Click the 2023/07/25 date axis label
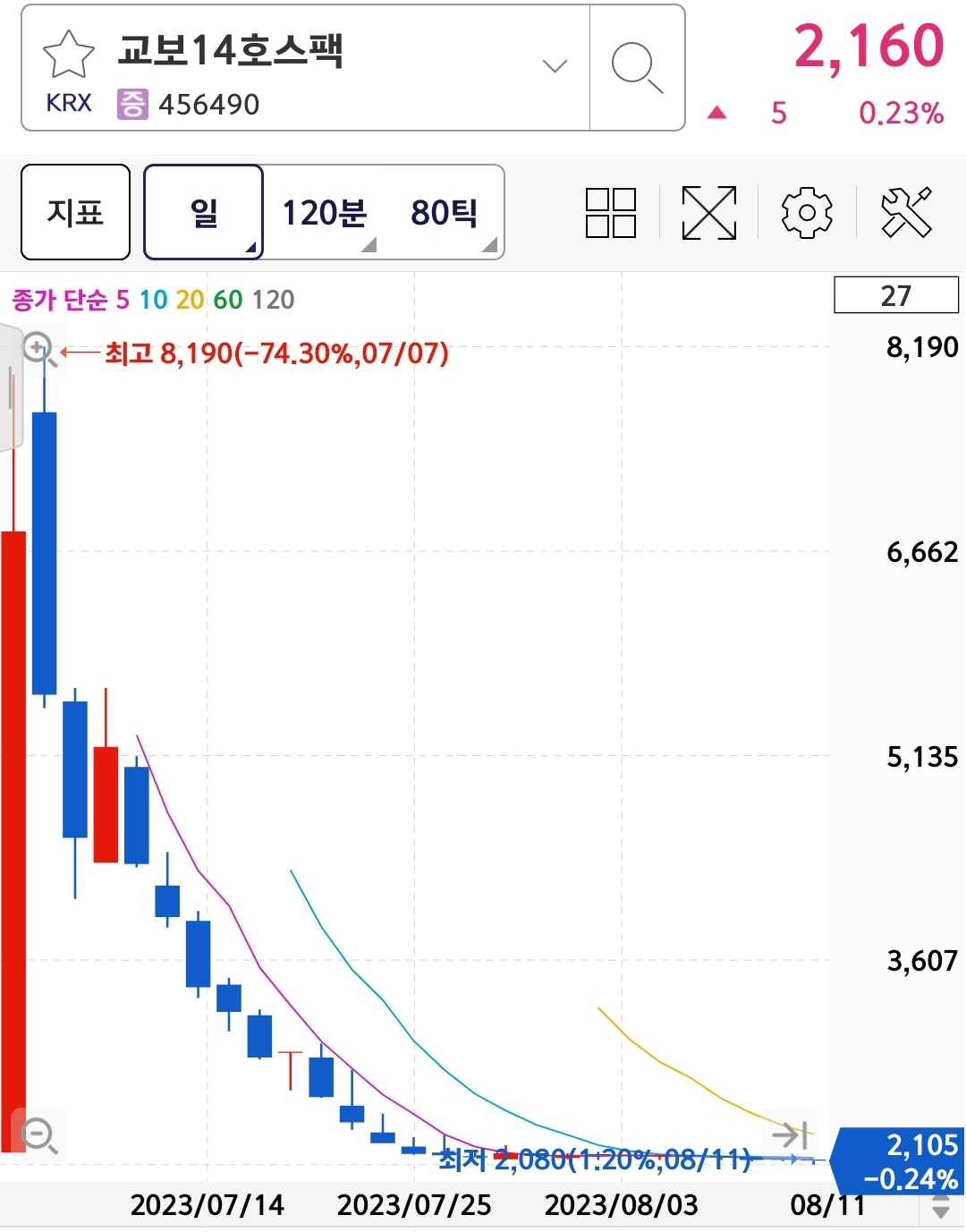Image resolution: width=966 pixels, height=1232 pixels. tap(414, 1205)
